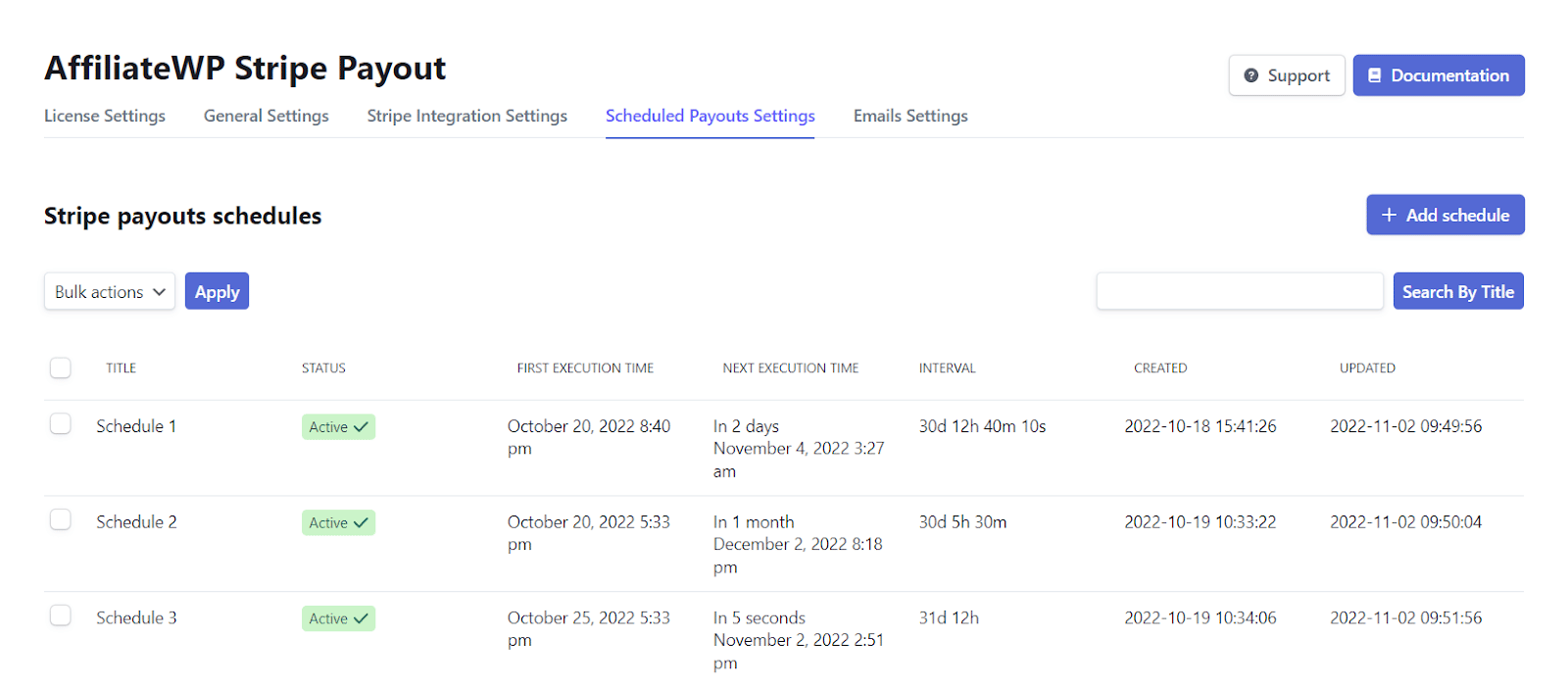
Task: Click the plus icon on Add schedule
Action: click(x=1389, y=215)
